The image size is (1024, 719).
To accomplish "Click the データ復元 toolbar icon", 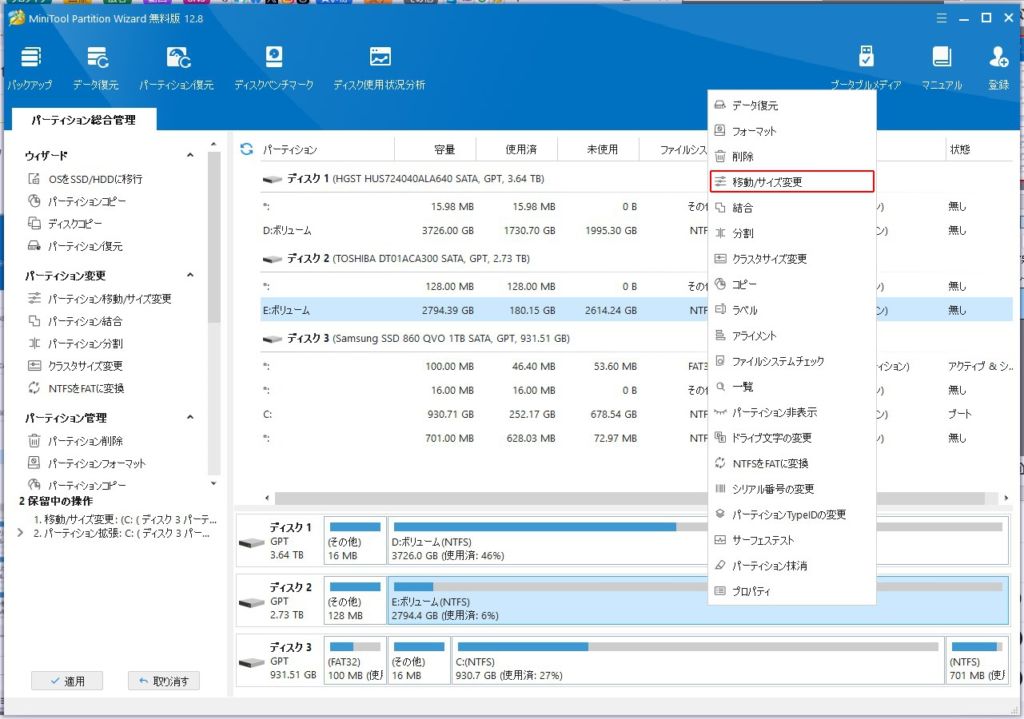I will pos(96,59).
